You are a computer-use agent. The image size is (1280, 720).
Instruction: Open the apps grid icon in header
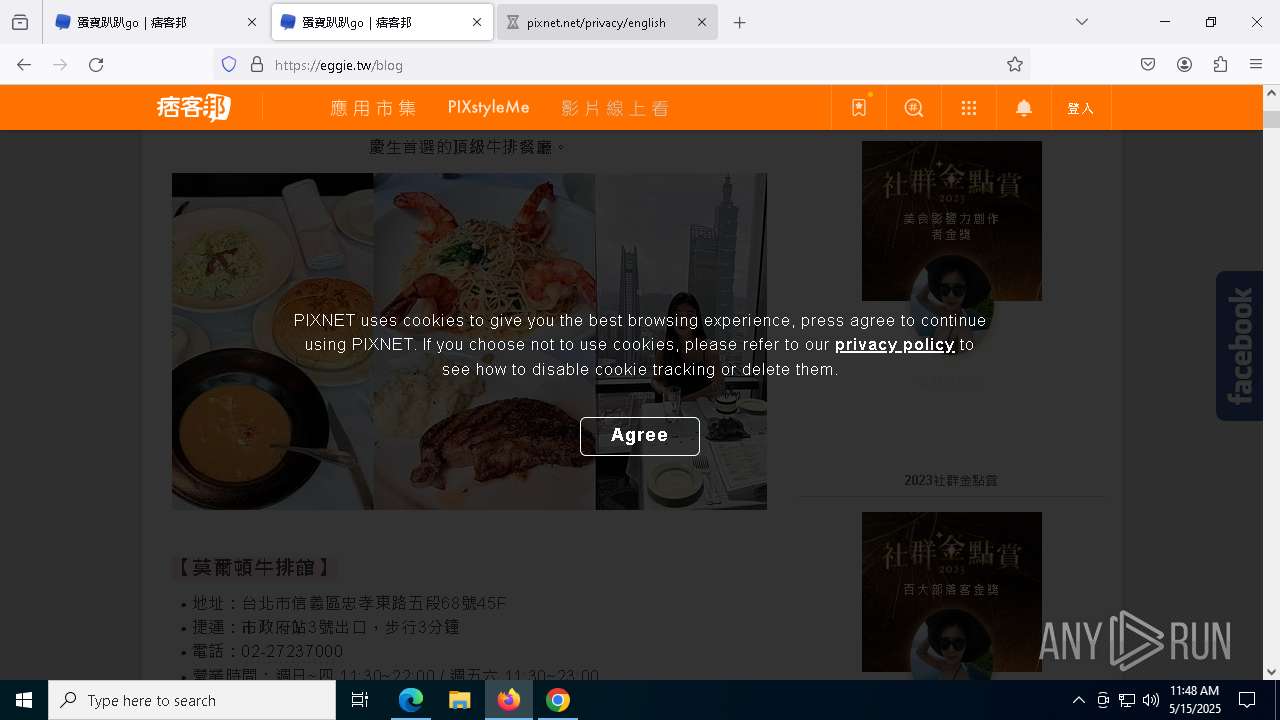tap(969, 108)
